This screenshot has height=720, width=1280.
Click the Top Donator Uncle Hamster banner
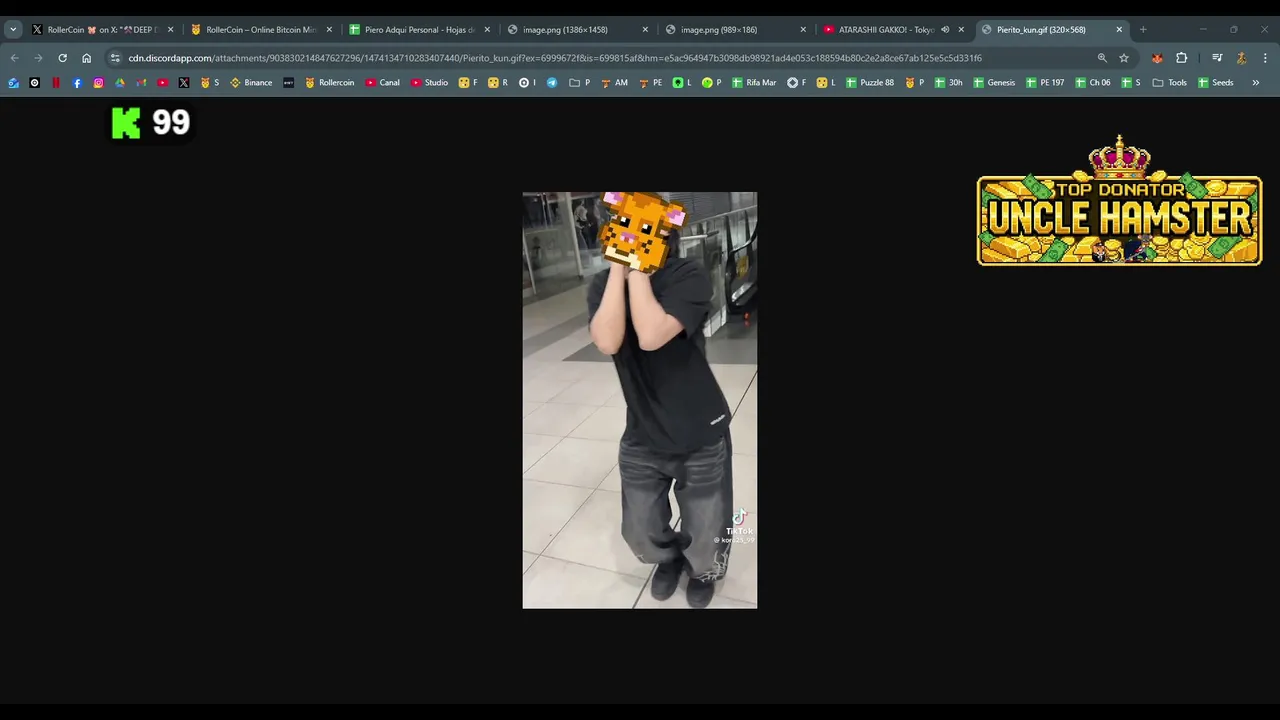(1119, 201)
